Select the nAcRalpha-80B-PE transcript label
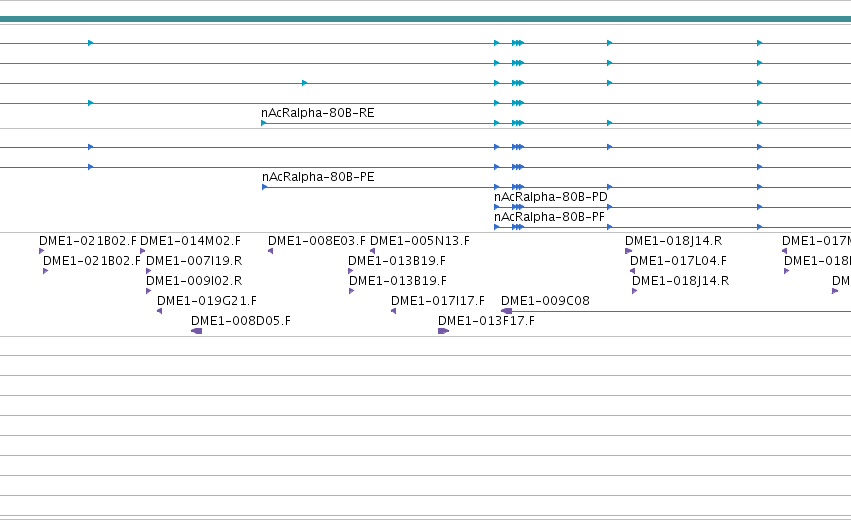The width and height of the screenshot is (851, 520). coord(318,177)
